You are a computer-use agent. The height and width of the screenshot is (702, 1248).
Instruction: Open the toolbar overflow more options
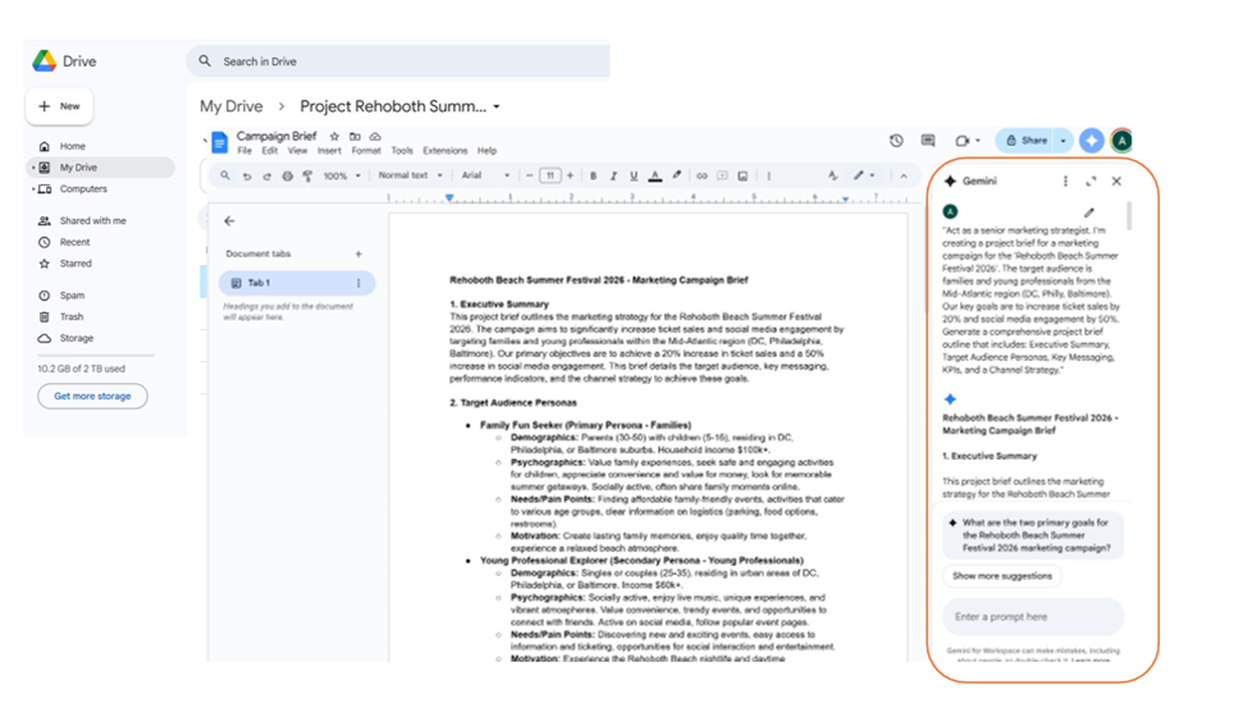tap(769, 176)
